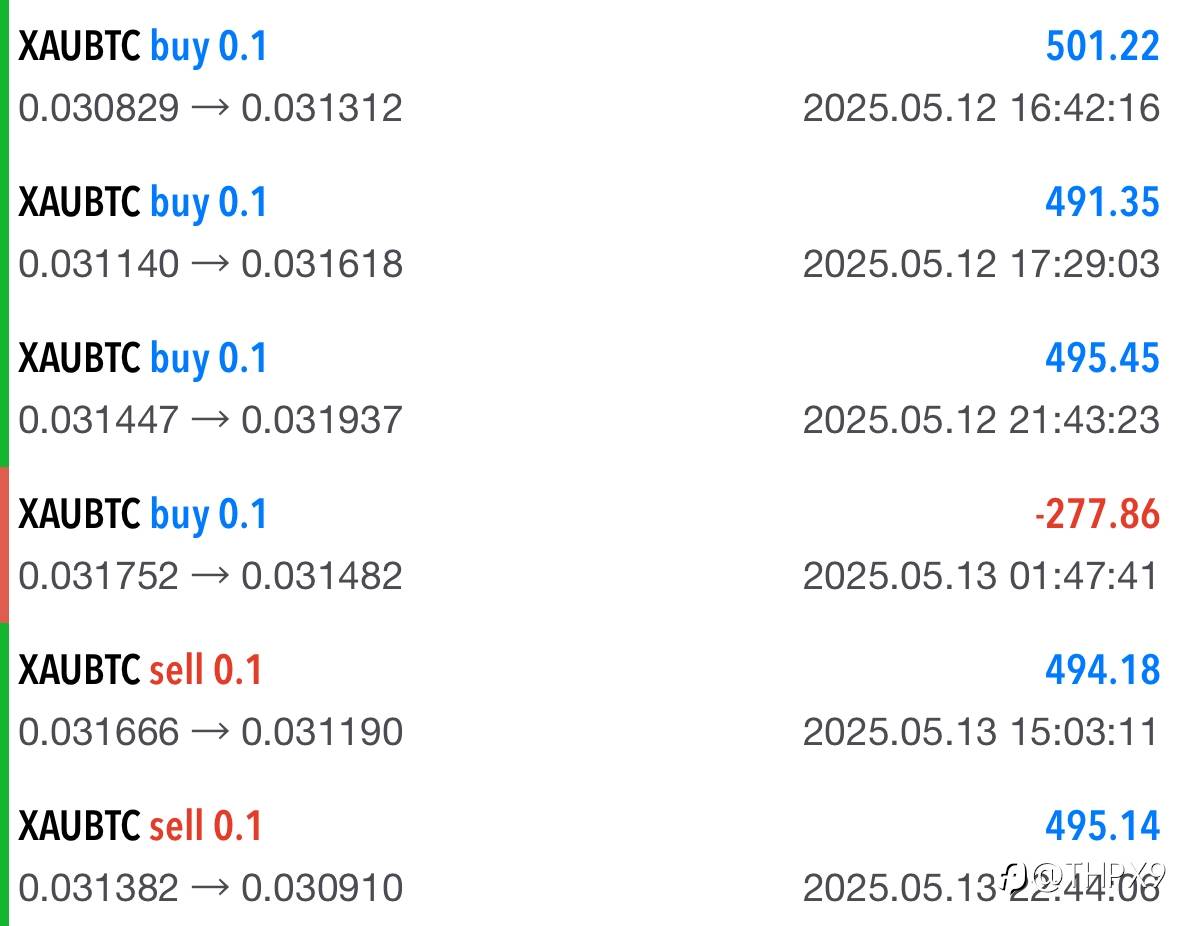This screenshot has height=926, width=1179.
Task: Click the price range 0.030829 → 0.031312
Action: coord(211,108)
